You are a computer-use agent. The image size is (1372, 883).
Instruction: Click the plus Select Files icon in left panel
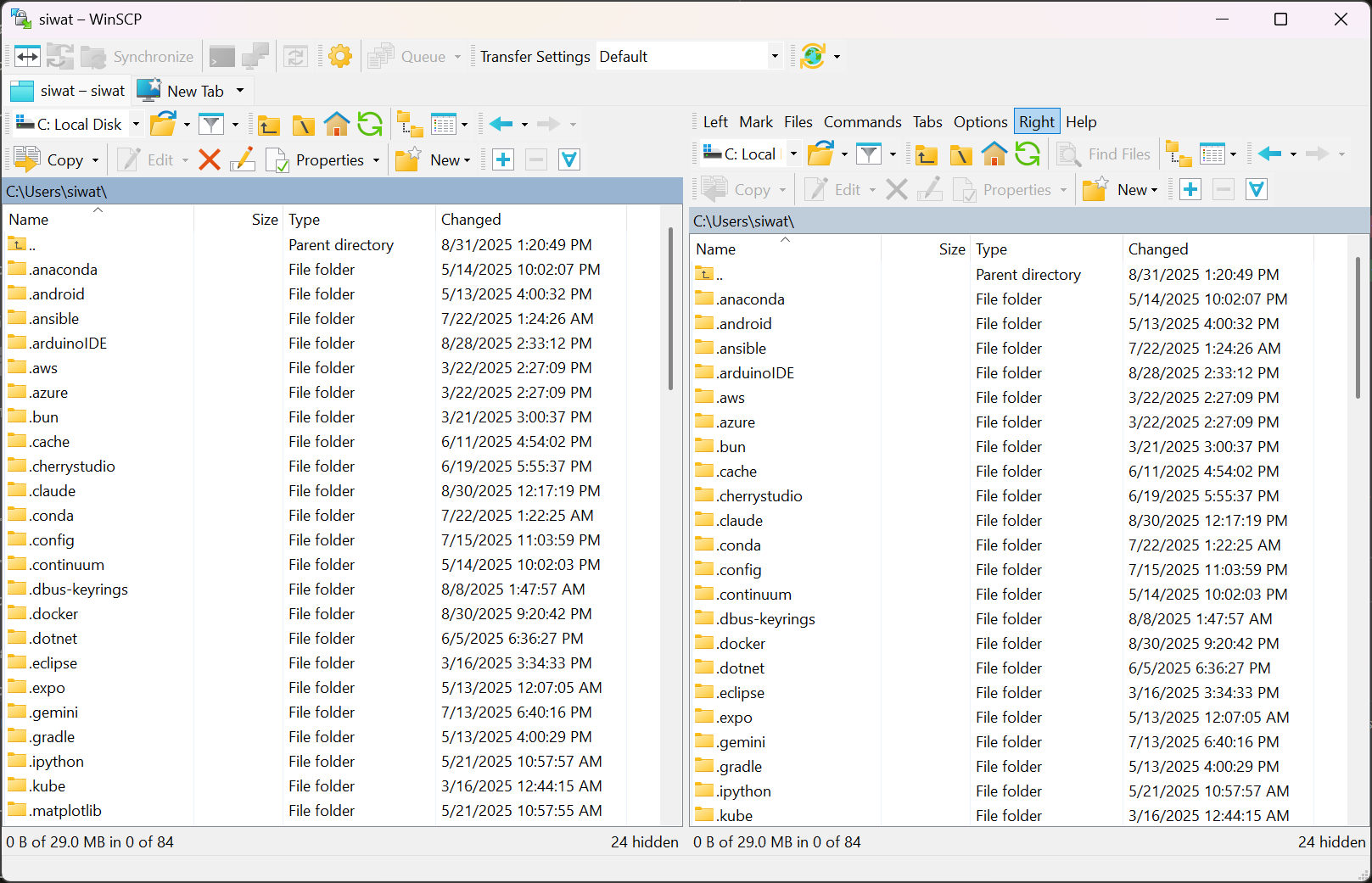pyautogui.click(x=503, y=159)
